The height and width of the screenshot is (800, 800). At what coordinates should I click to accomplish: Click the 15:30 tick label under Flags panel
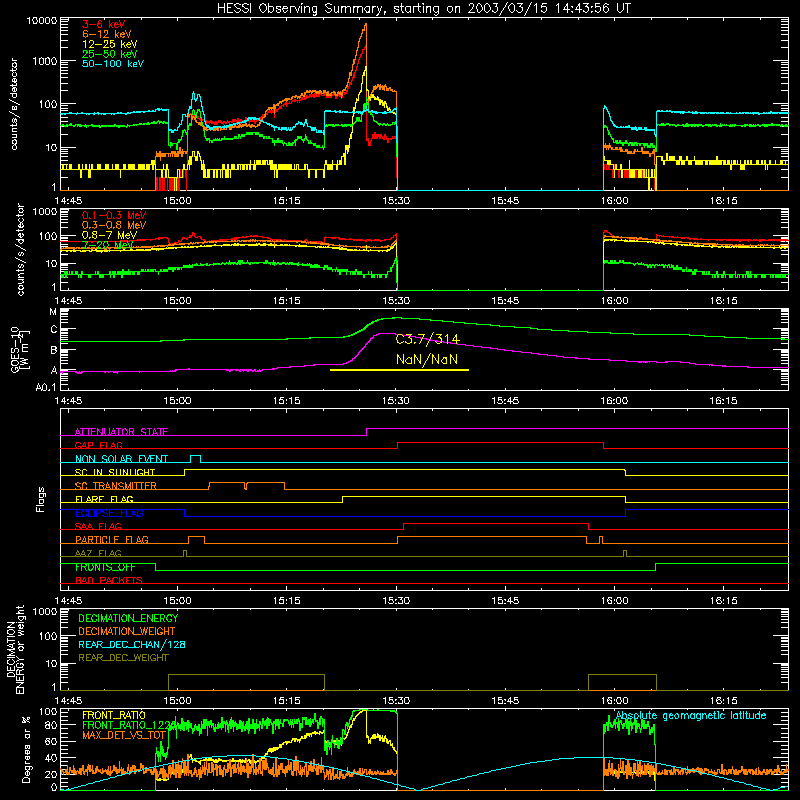[396, 601]
